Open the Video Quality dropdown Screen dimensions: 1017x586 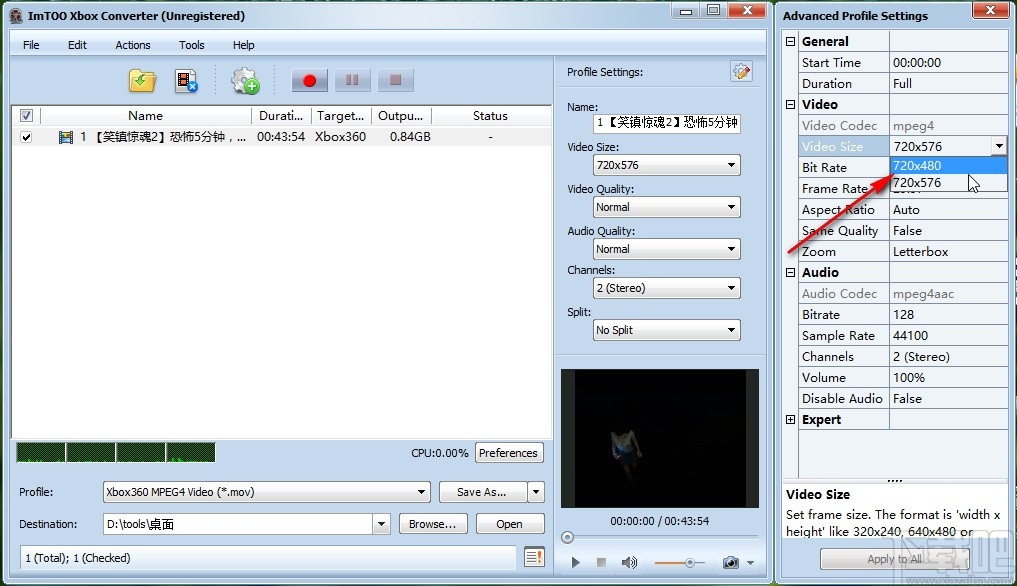667,207
